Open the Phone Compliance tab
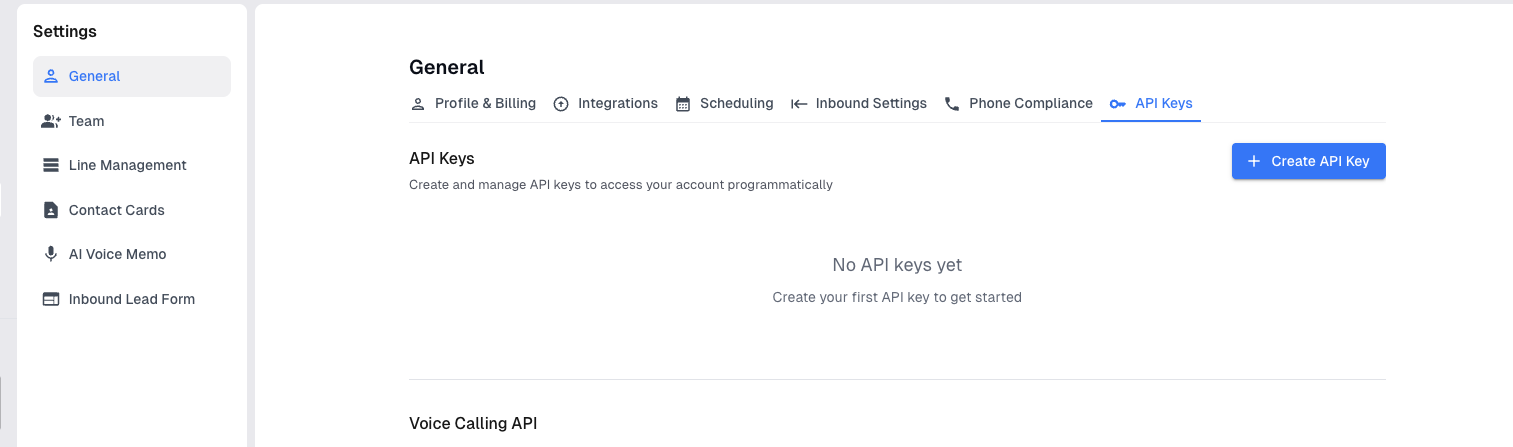Screen dimensions: 1513x447 click(x=1019, y=103)
